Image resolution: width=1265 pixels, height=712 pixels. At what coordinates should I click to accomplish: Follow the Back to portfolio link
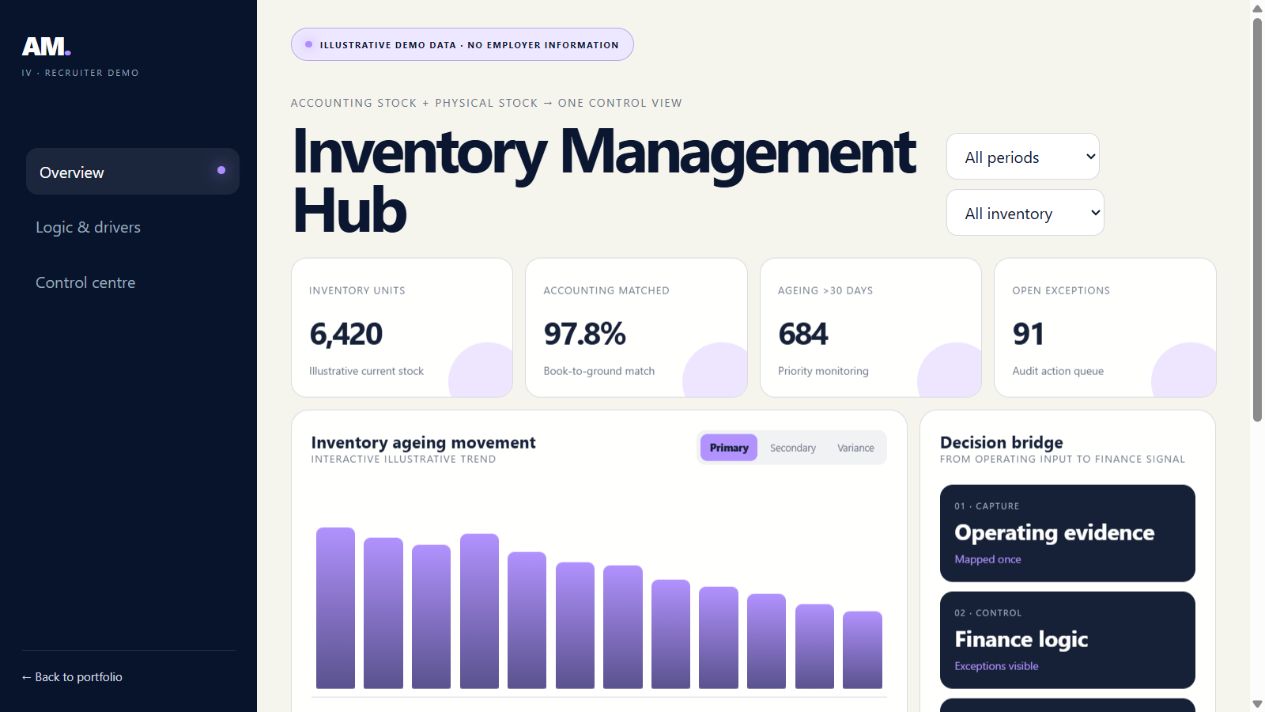click(72, 677)
